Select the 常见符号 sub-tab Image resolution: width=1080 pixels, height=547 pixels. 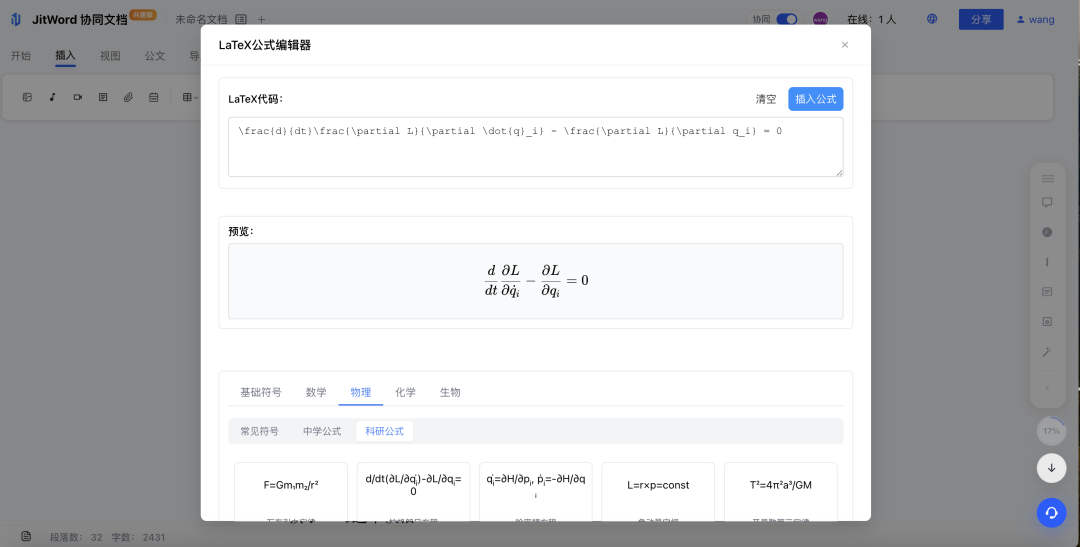pos(260,431)
